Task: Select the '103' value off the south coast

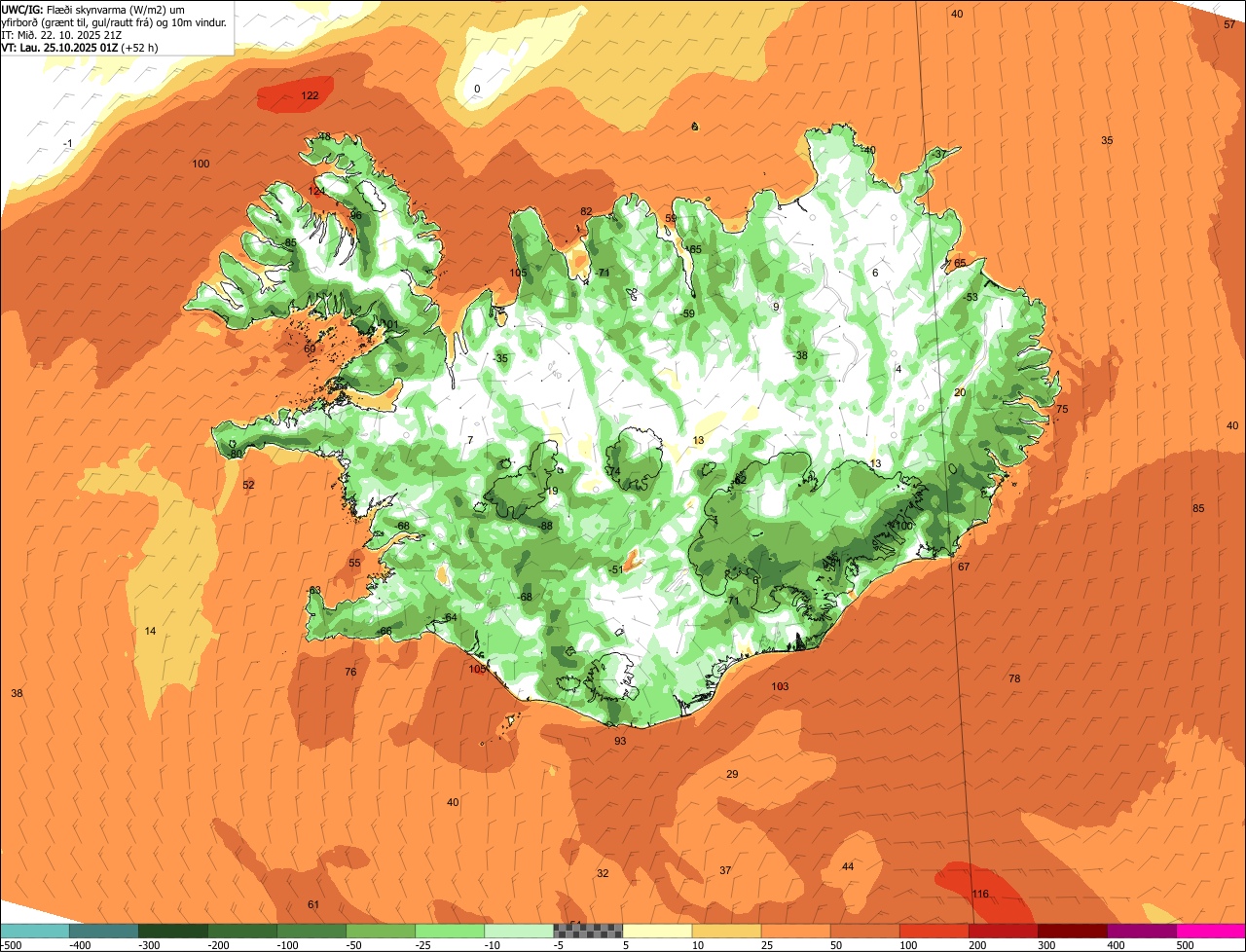Action: coord(780,686)
